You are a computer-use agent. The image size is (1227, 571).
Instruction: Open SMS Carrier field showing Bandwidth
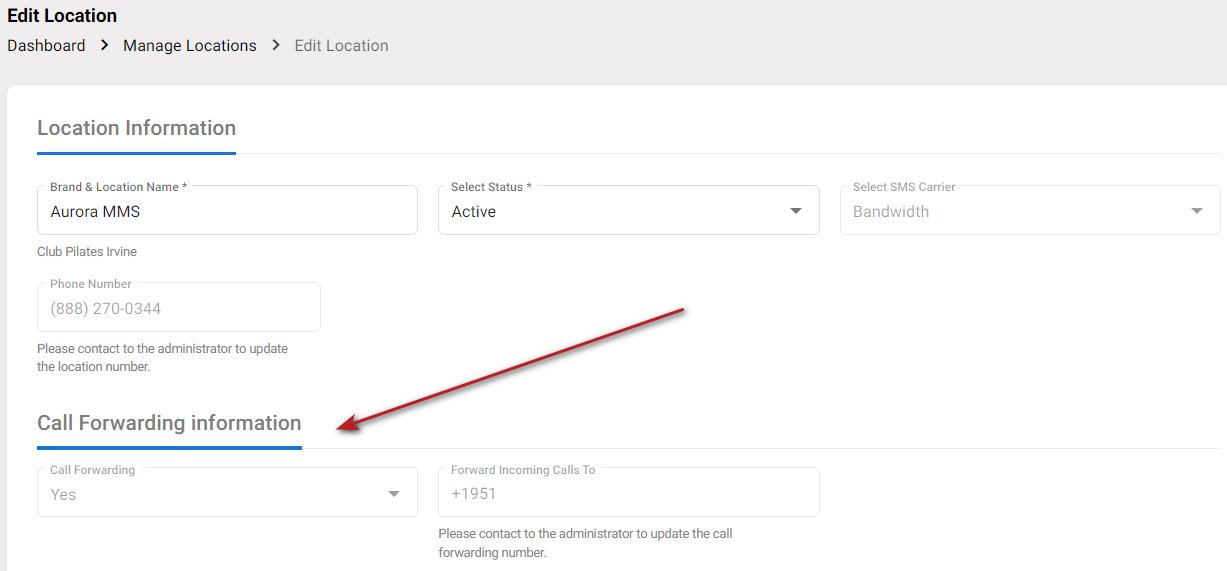point(1010,211)
